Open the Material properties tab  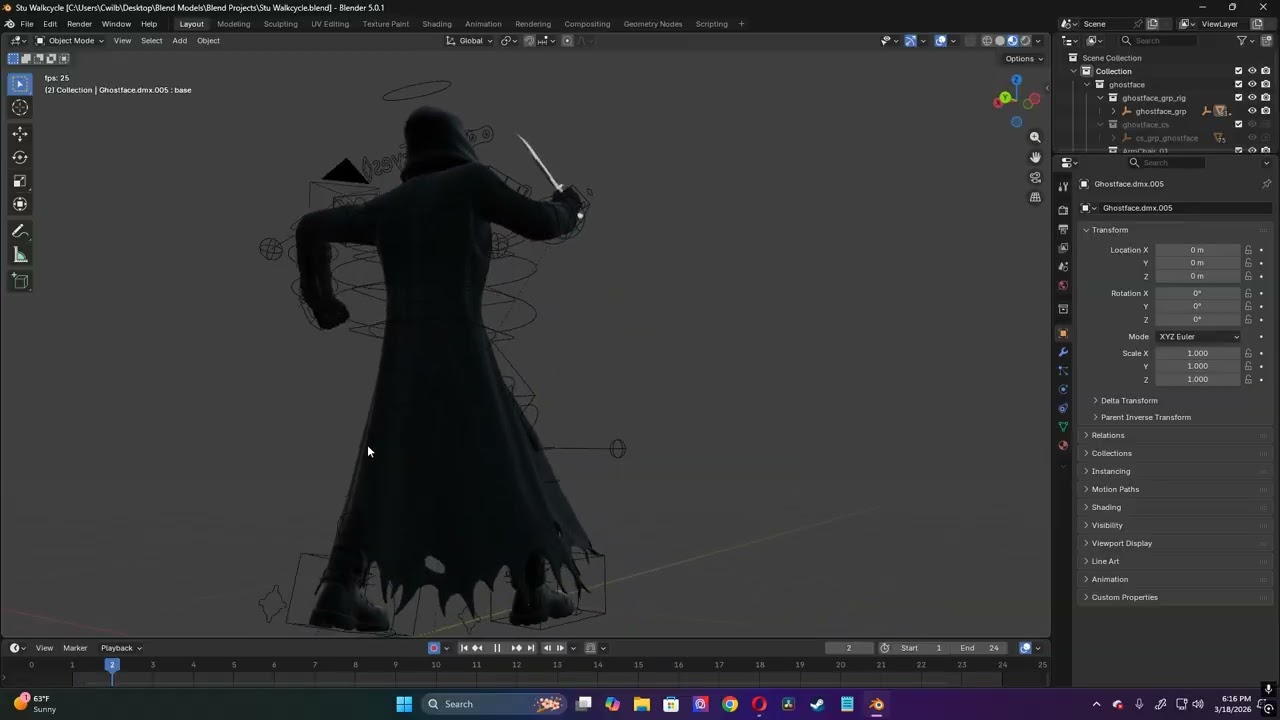tap(1063, 446)
